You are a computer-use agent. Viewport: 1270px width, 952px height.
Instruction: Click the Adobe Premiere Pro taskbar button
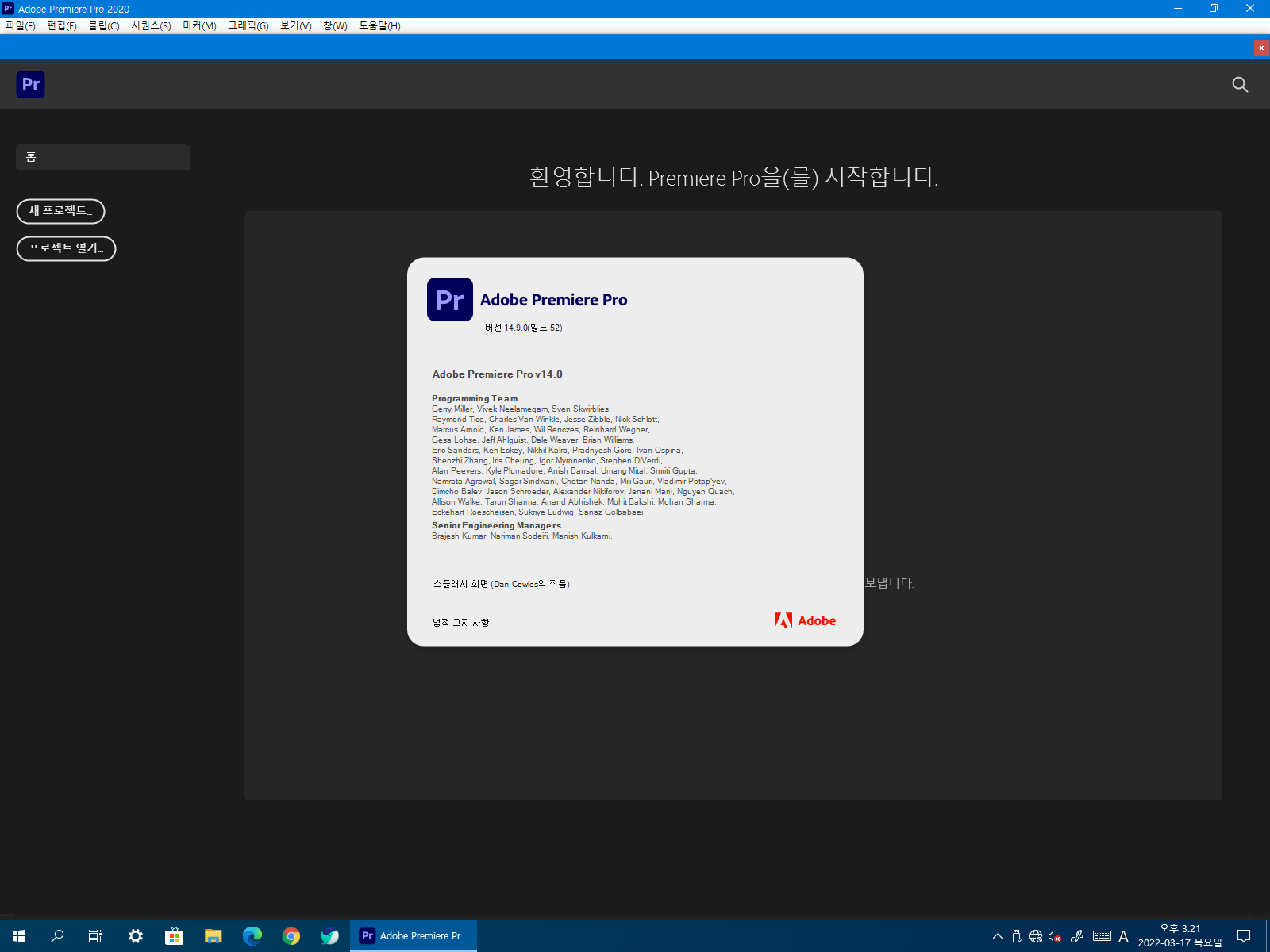pyautogui.click(x=414, y=936)
